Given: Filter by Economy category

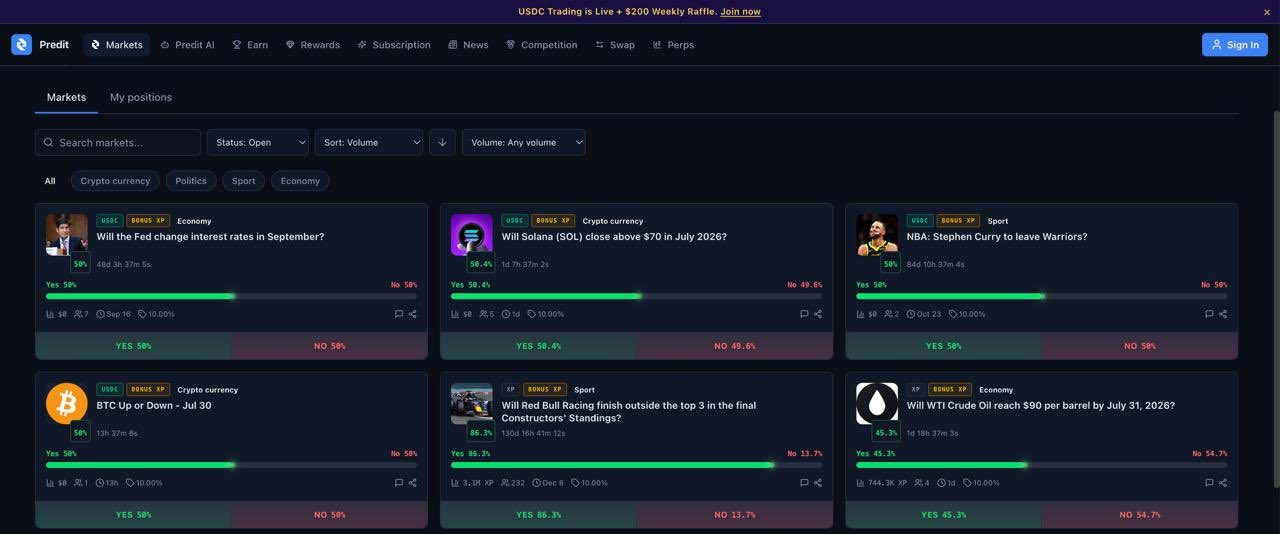Looking at the screenshot, I should click(x=300, y=181).
